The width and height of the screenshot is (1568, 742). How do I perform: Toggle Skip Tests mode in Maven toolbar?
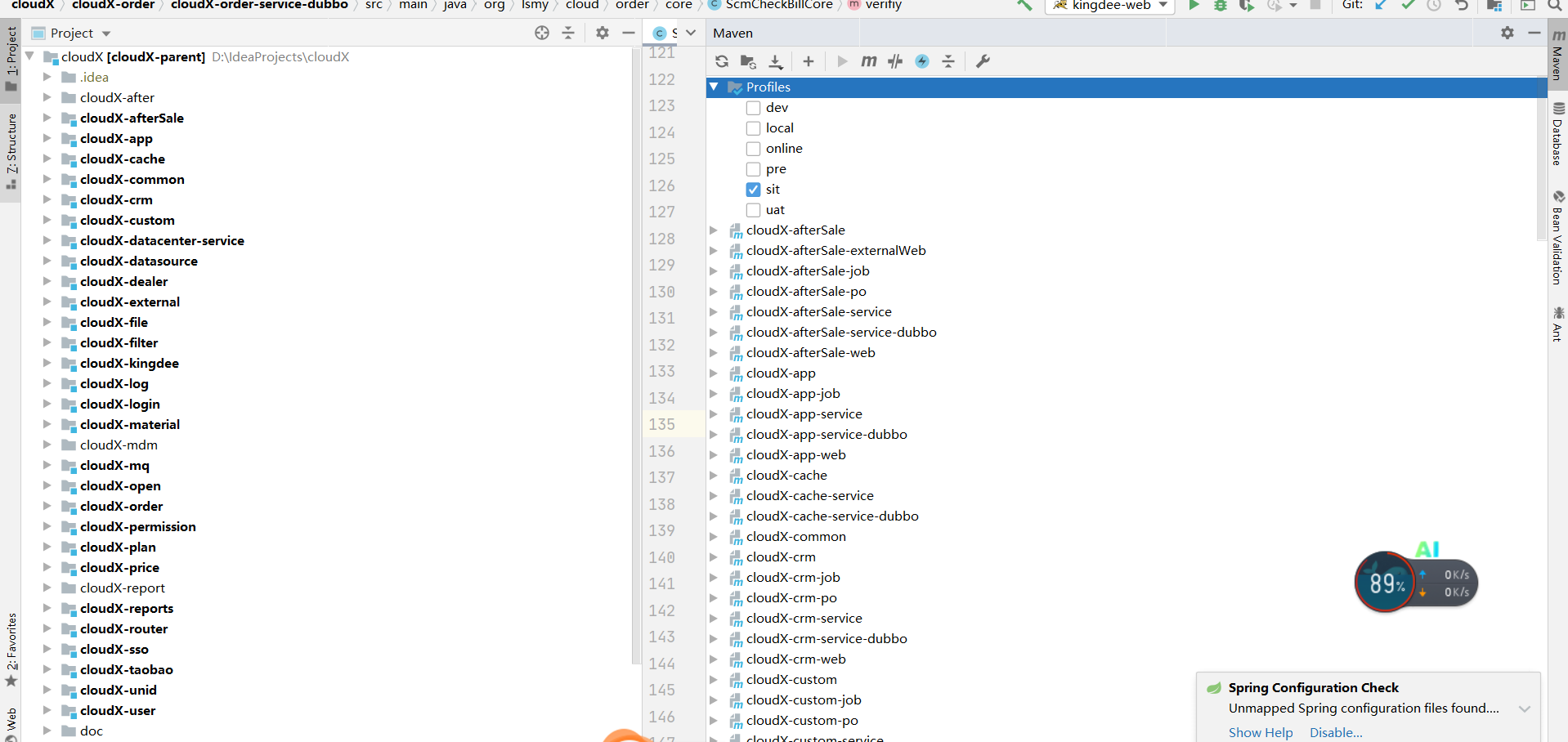tap(896, 61)
